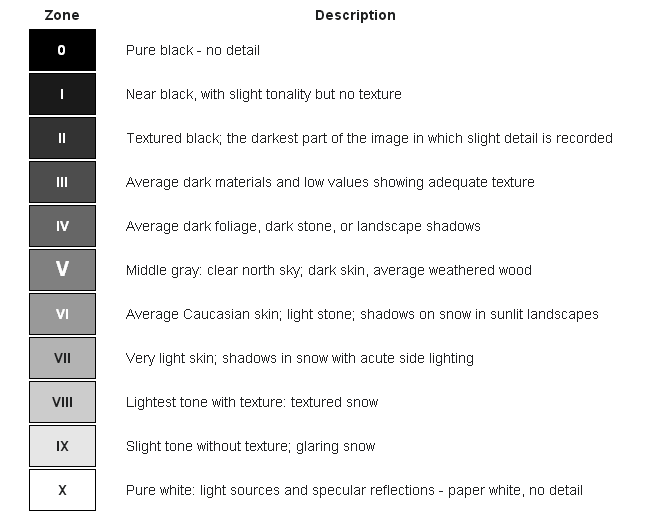This screenshot has width=668, height=524.
Task: Select the "Average dark foliage" description line
Action: pos(303,226)
